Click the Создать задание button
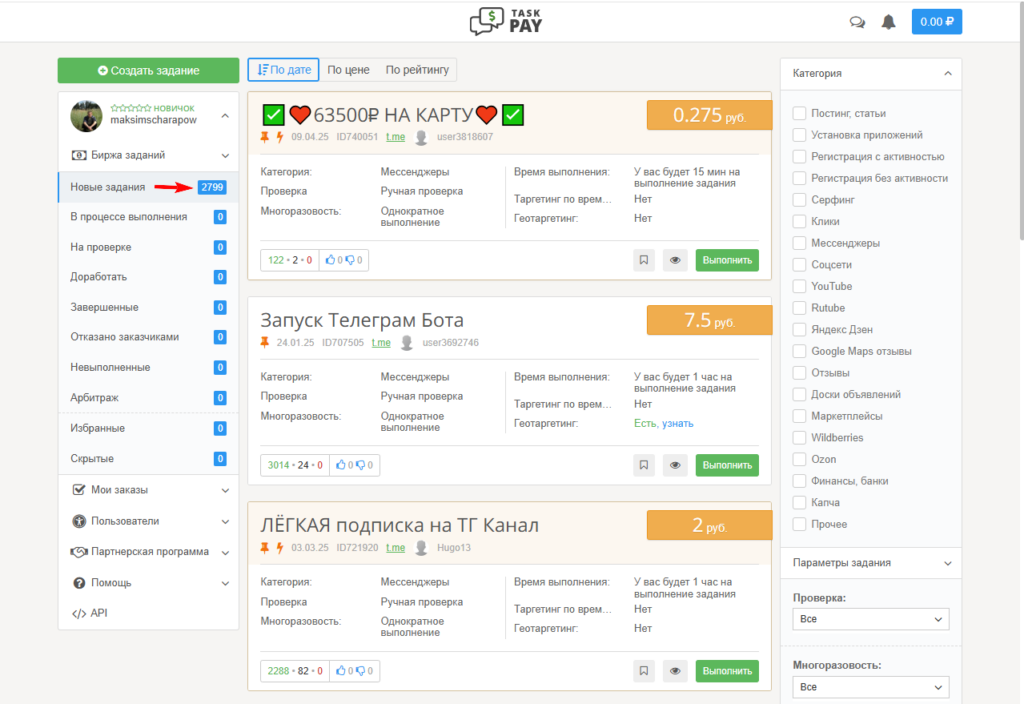1024x704 pixels. click(x=148, y=71)
